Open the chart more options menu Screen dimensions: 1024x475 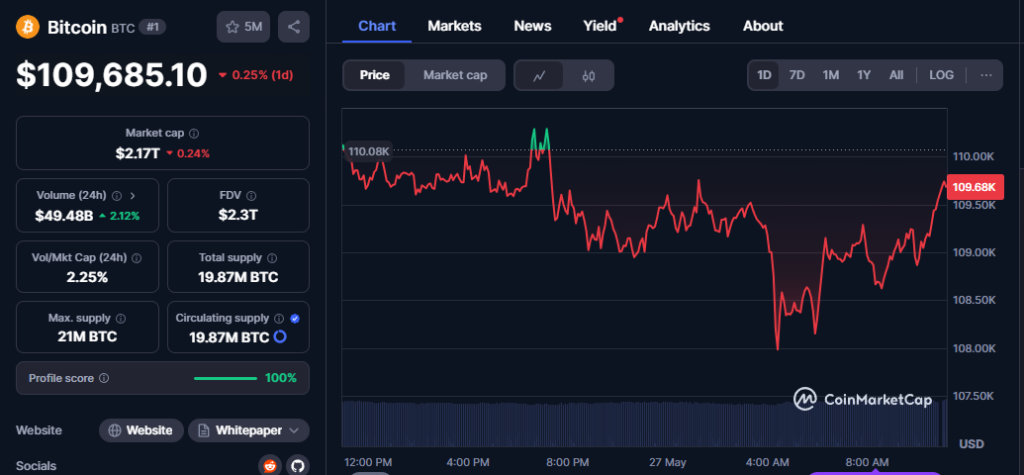click(986, 75)
